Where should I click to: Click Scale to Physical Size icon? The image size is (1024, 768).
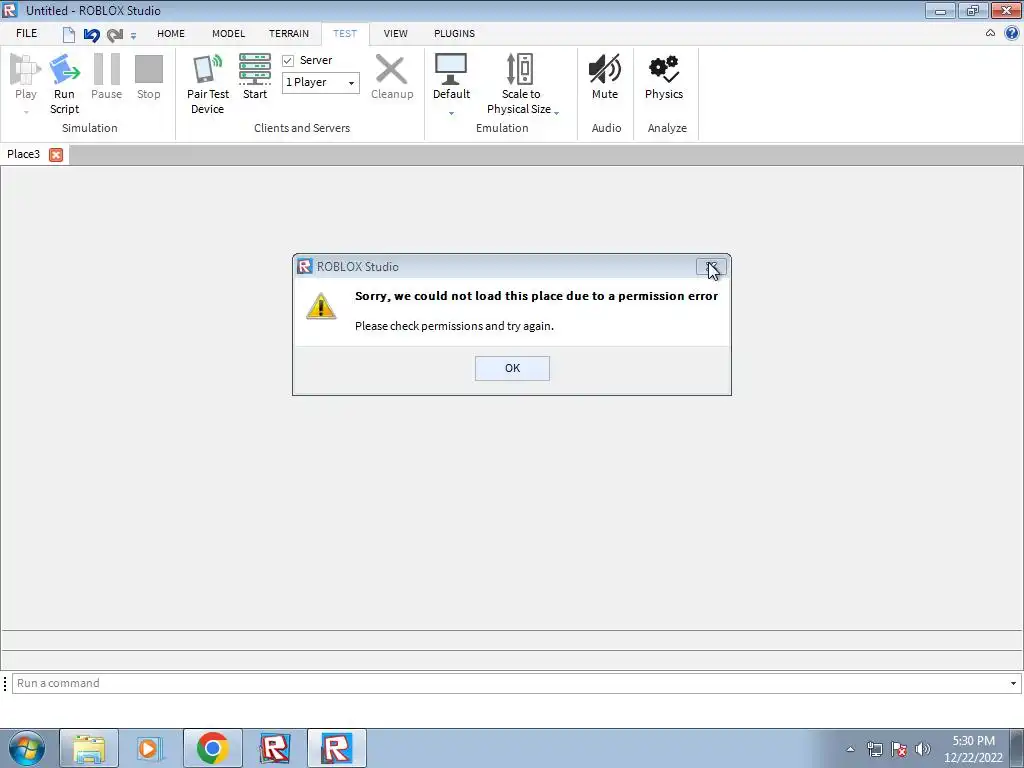click(520, 69)
